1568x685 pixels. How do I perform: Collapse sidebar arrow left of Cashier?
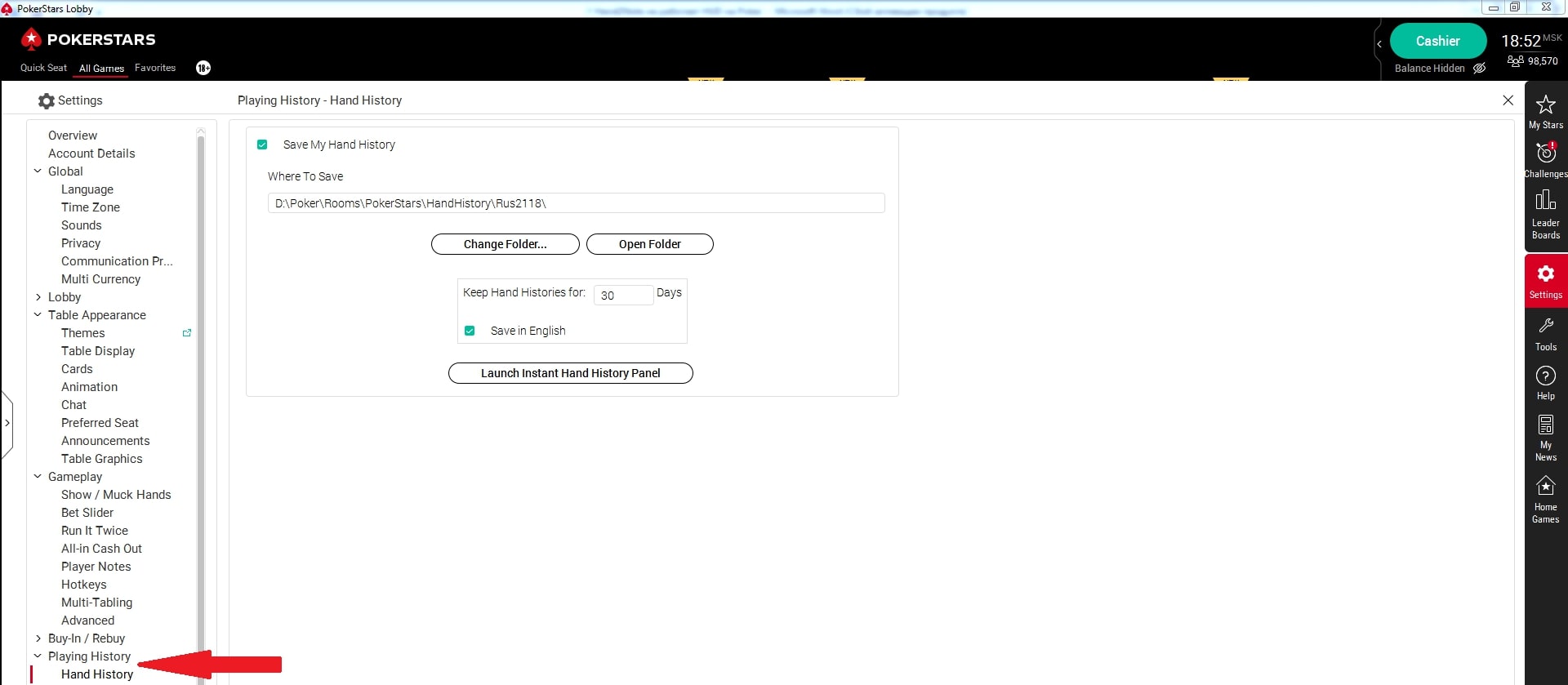pyautogui.click(x=1379, y=44)
